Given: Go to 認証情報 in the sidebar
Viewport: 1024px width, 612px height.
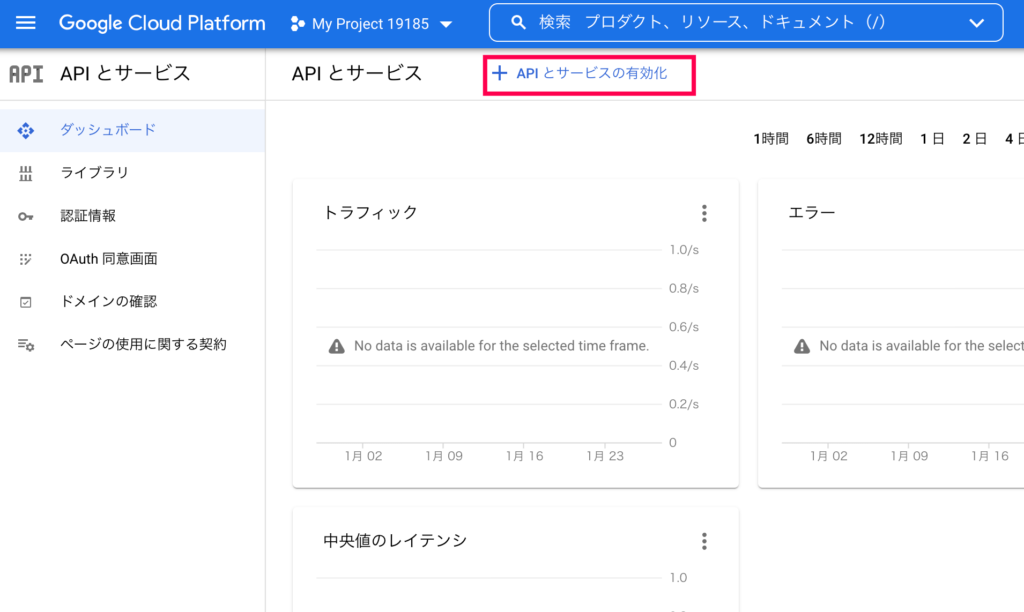Looking at the screenshot, I should click(x=133, y=216).
